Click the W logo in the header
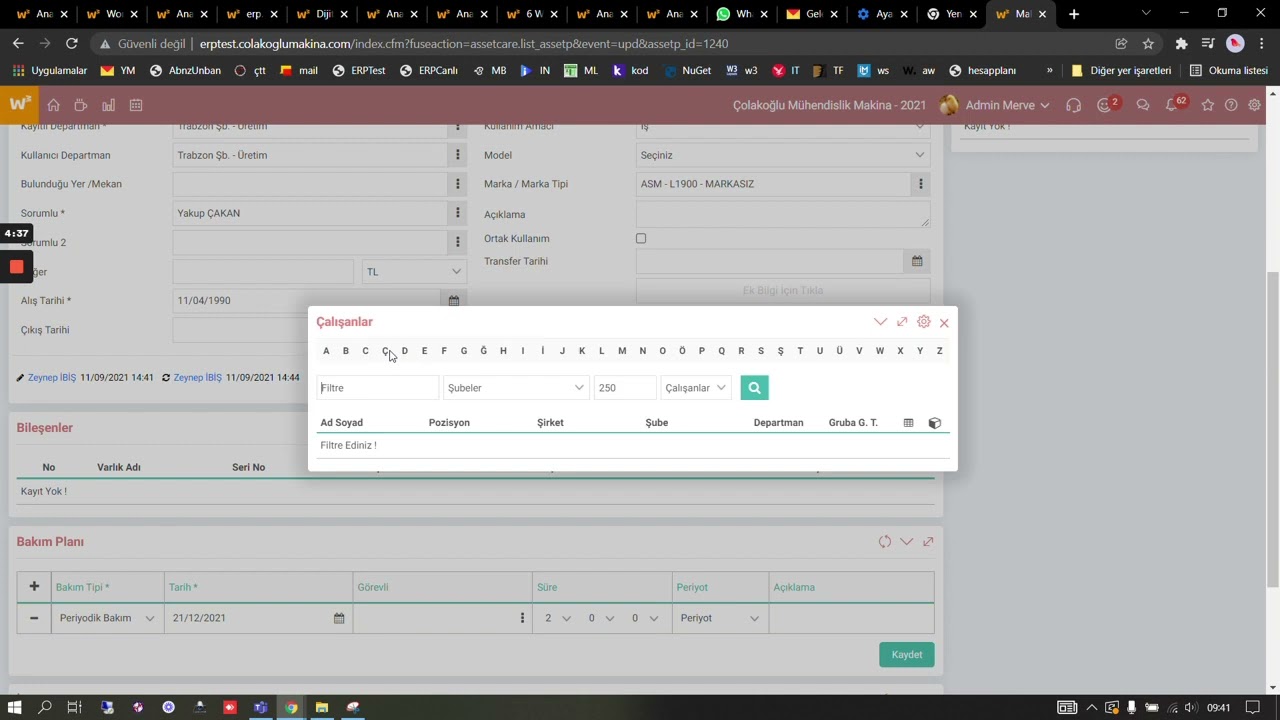 coord(19,105)
